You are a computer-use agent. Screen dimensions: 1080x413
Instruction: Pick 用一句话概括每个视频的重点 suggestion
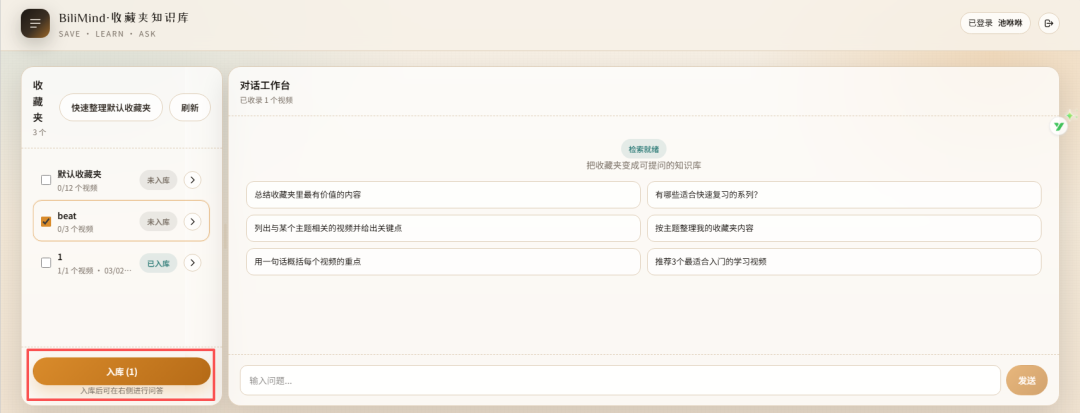tap(443, 262)
